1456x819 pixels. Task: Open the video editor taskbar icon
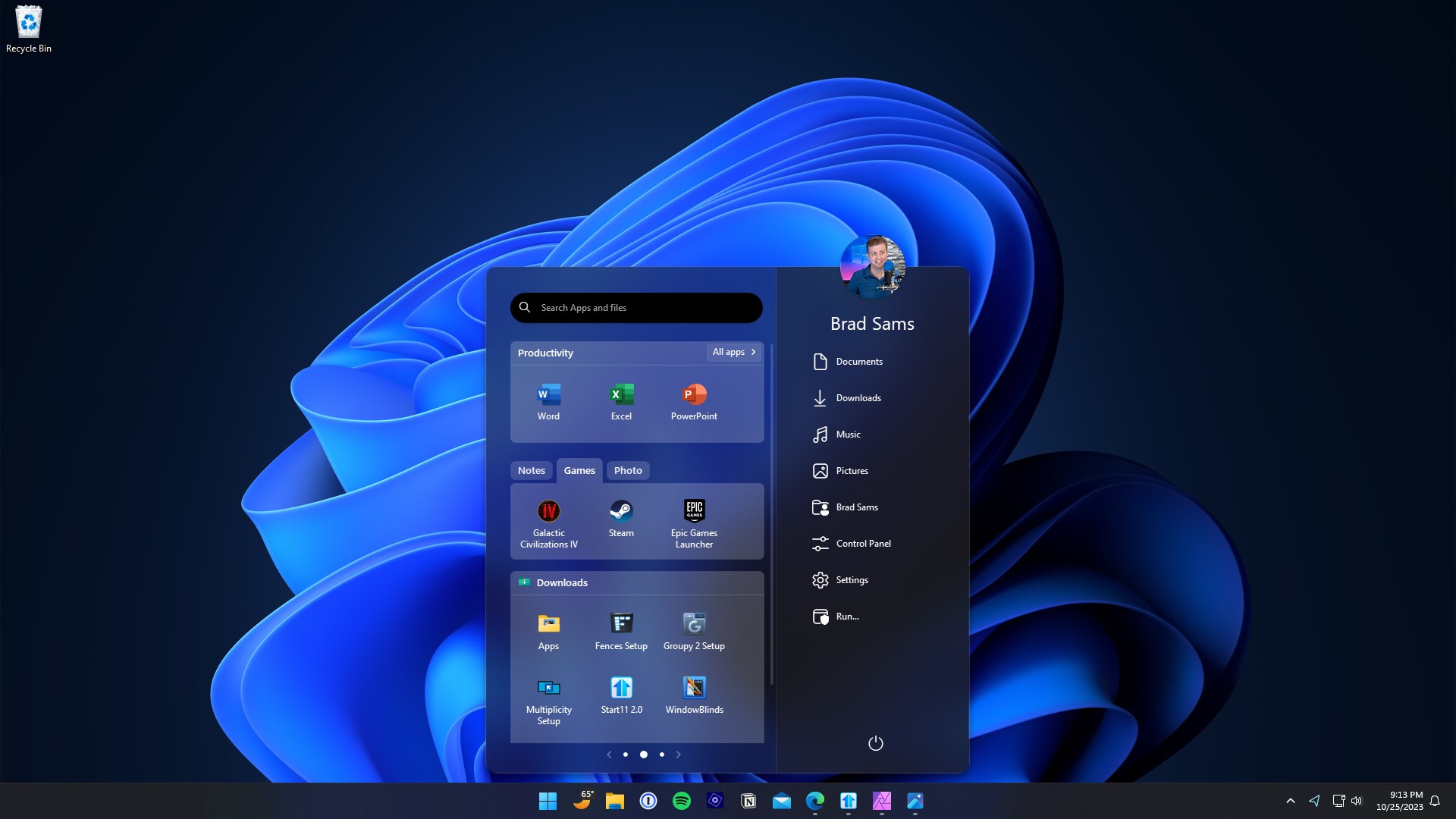[x=715, y=801]
